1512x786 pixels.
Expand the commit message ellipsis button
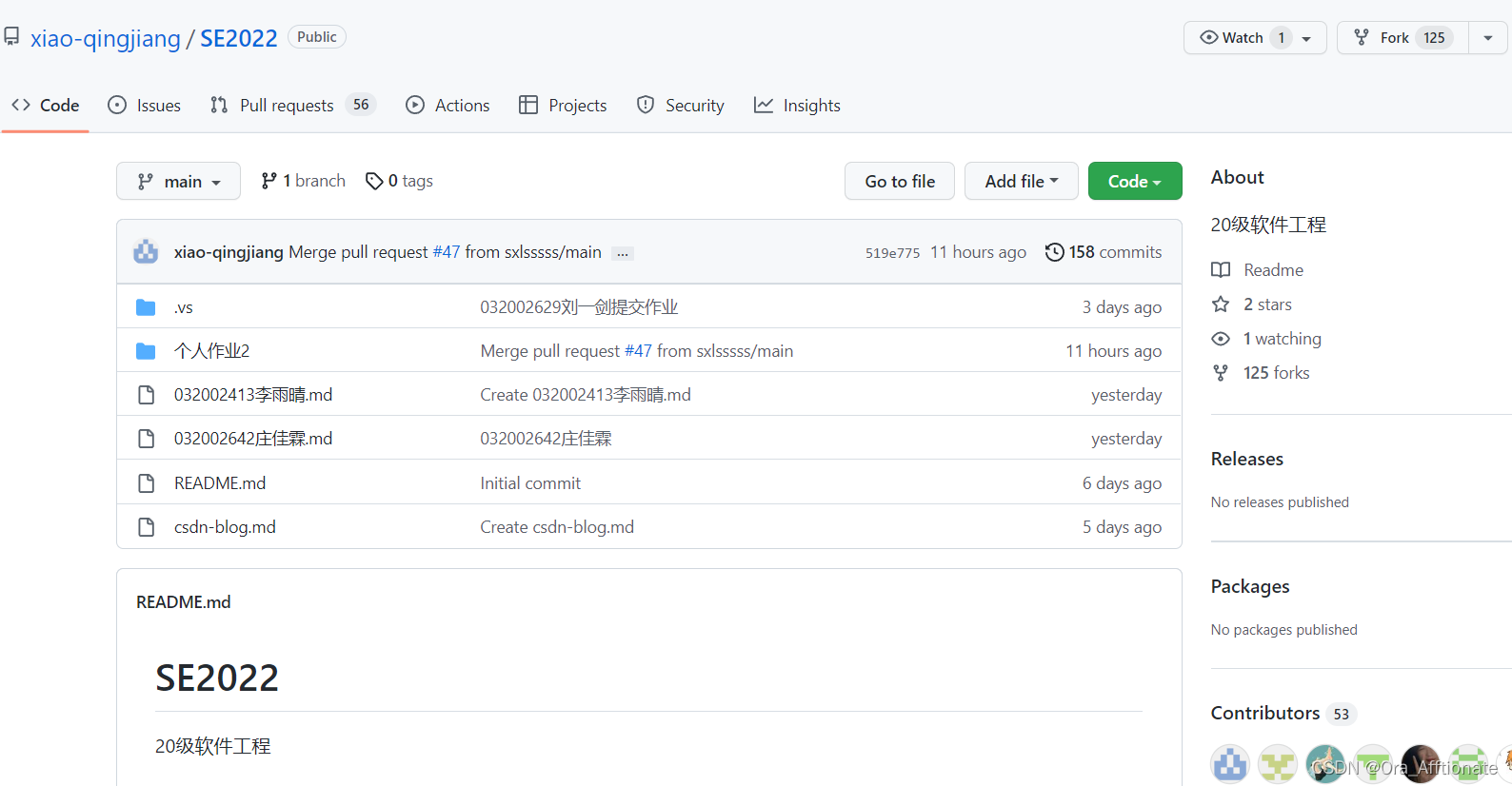point(623,253)
